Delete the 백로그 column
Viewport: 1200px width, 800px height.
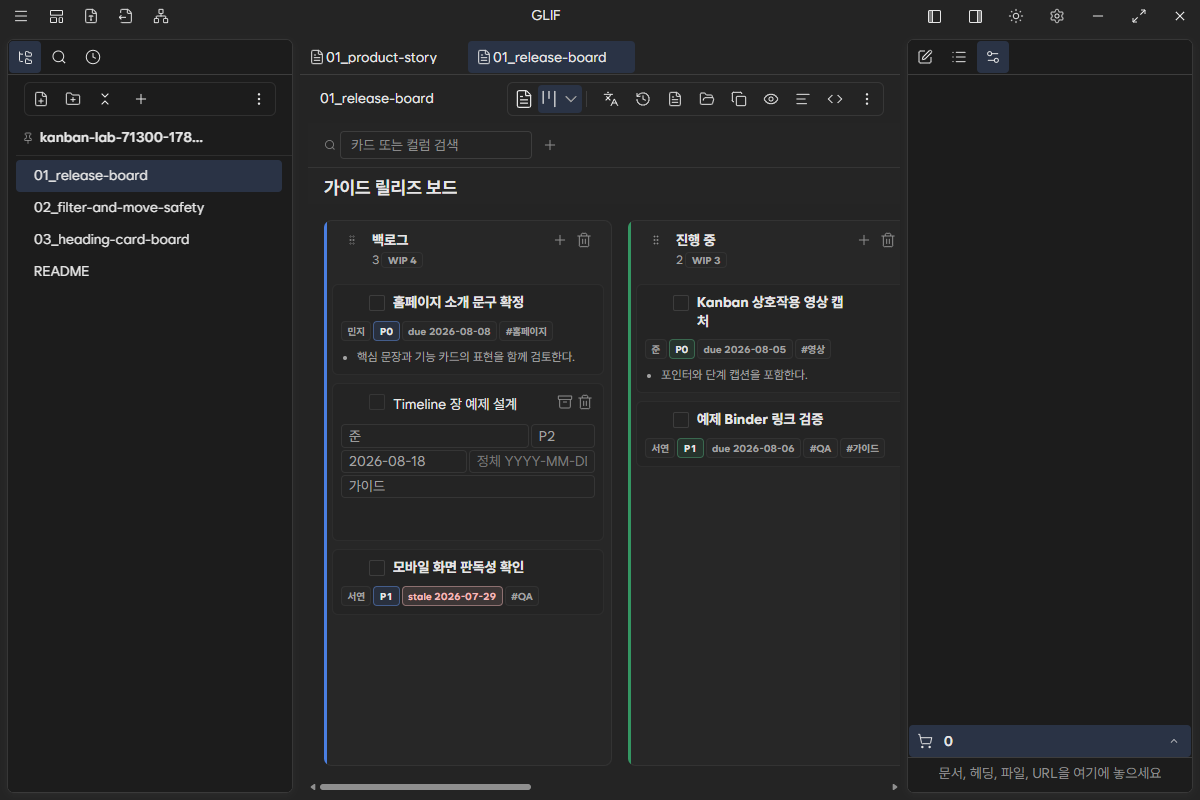(585, 240)
